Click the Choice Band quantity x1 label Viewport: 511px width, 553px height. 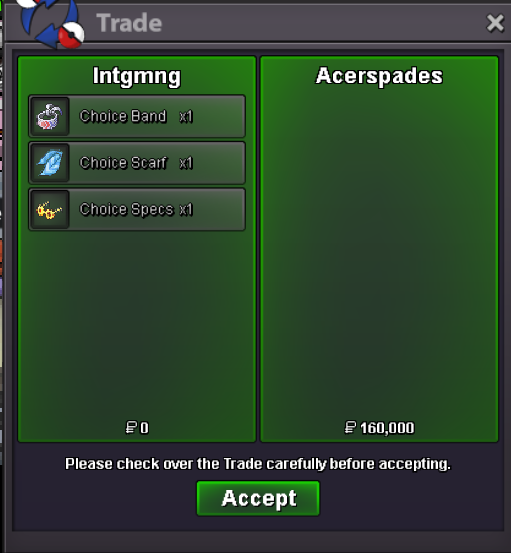186,116
